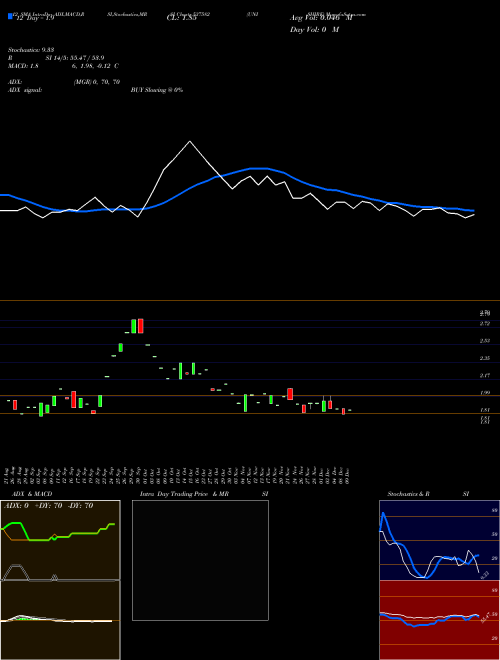Click the 'SI 14/3: 55.47 / 58.9' reading
This screenshot has height=660, width=500.
pyautogui.click(x=75, y=58)
